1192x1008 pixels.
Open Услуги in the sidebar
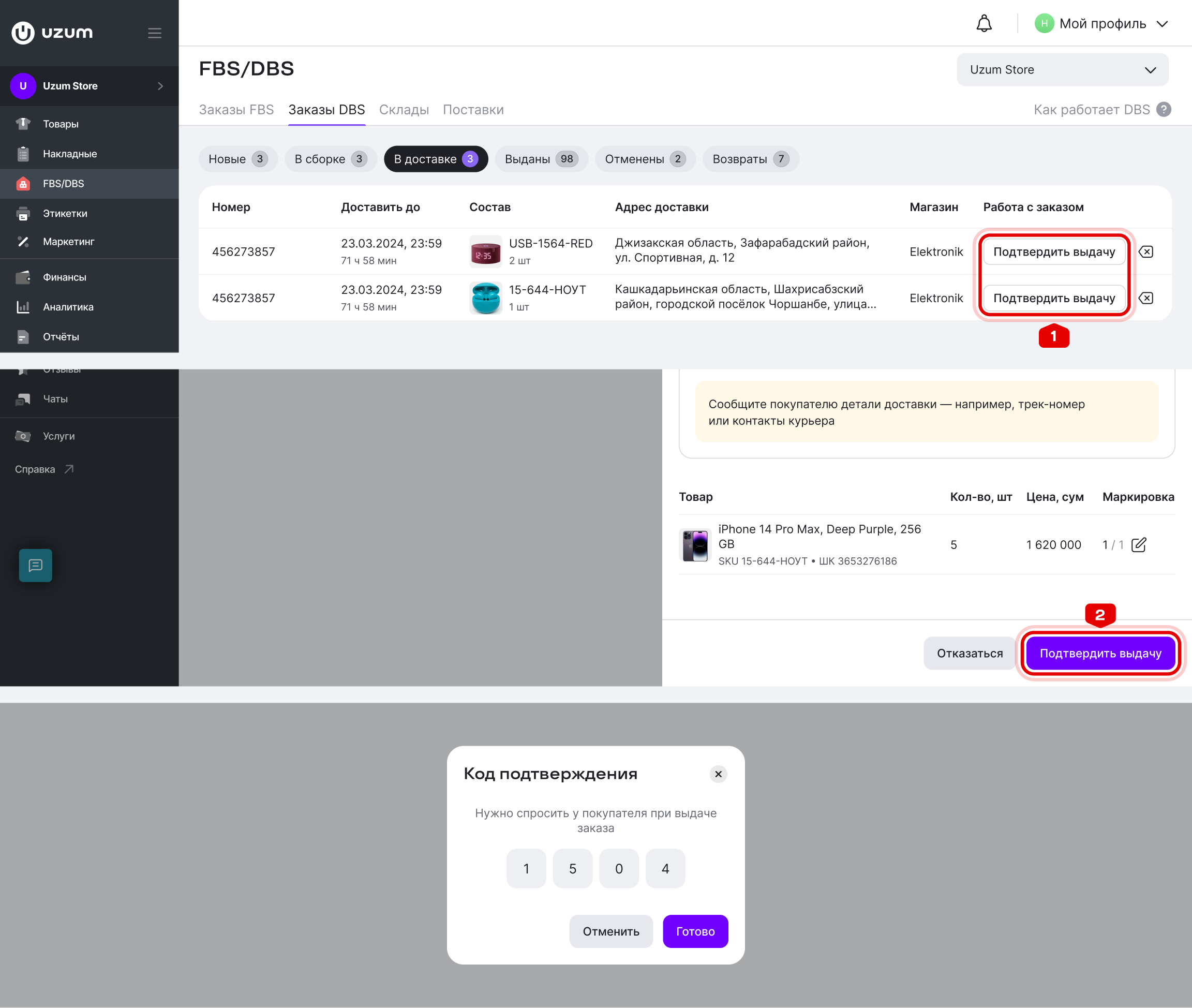89,436
